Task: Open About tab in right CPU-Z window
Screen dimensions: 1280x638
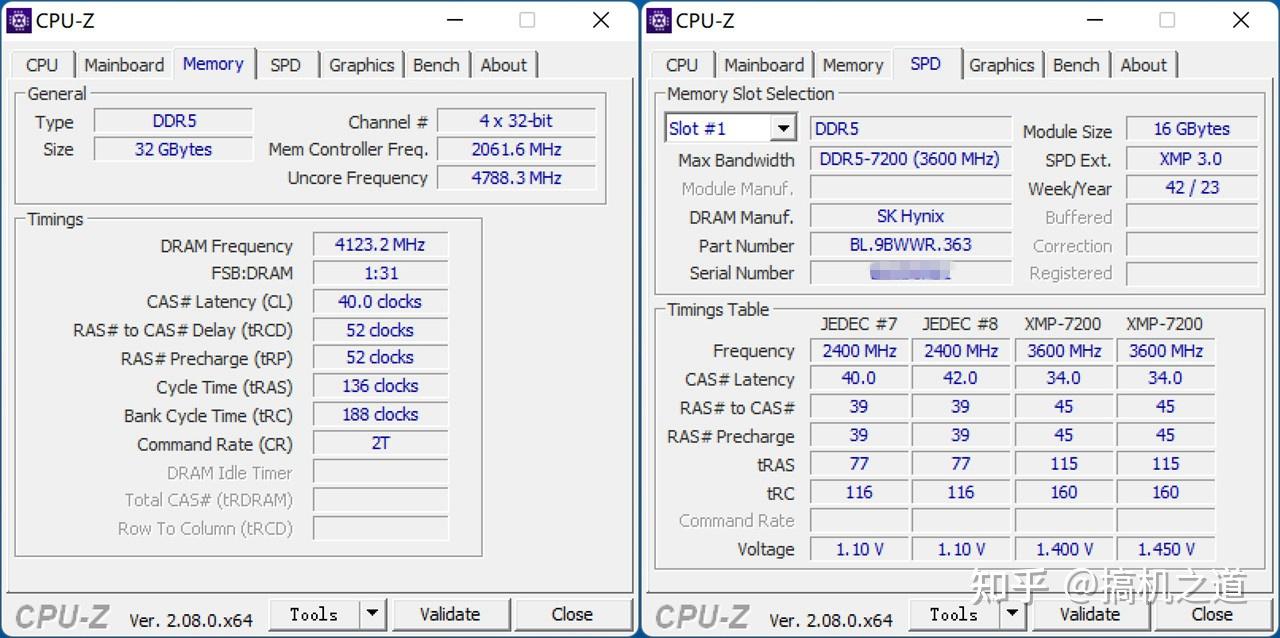Action: click(x=1143, y=65)
